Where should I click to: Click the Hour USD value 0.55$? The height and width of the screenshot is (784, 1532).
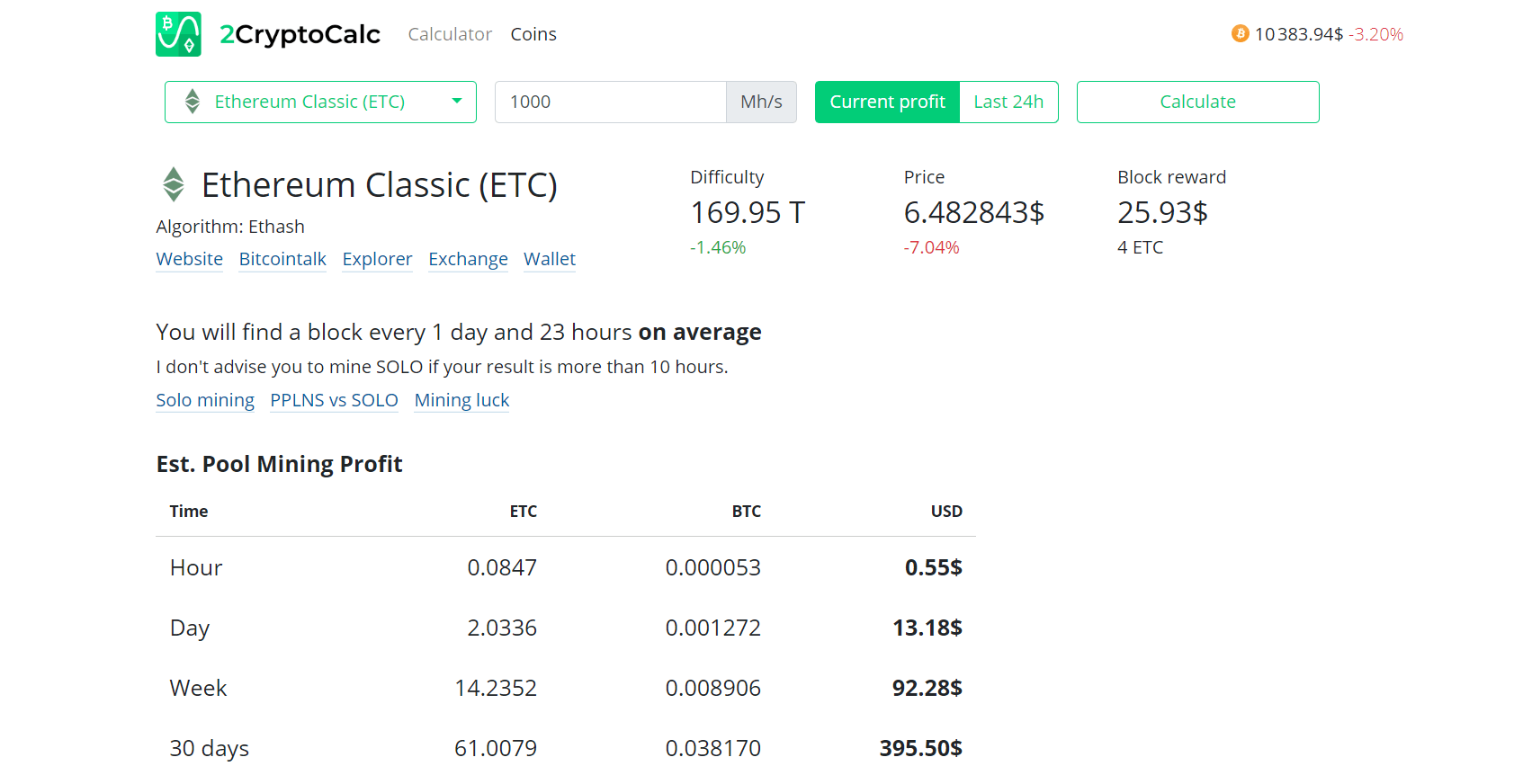(934, 567)
